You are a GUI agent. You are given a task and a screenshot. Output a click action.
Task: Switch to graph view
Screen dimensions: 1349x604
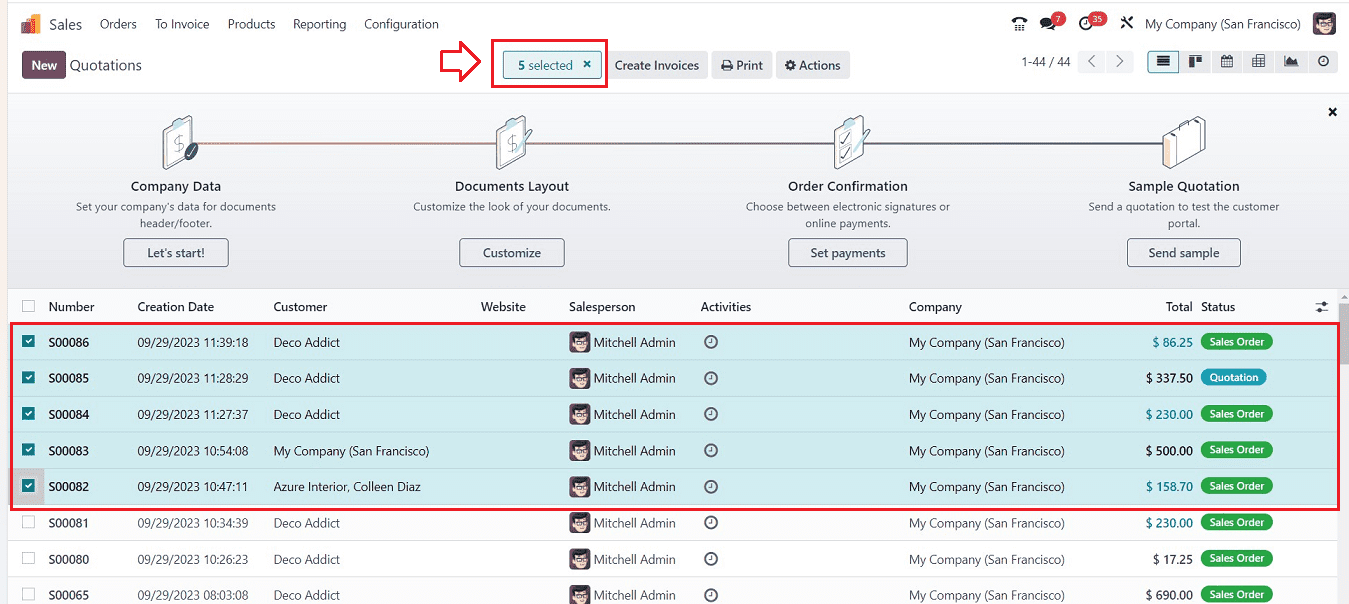pos(1291,62)
